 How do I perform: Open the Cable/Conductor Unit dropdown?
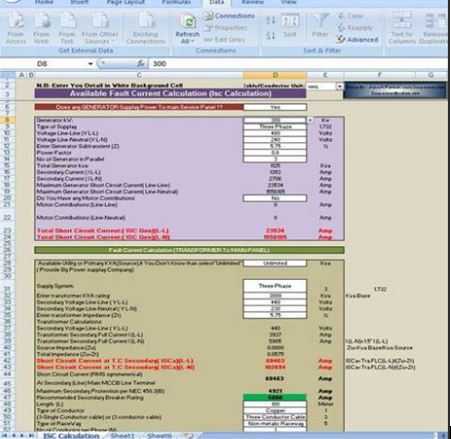339,87
